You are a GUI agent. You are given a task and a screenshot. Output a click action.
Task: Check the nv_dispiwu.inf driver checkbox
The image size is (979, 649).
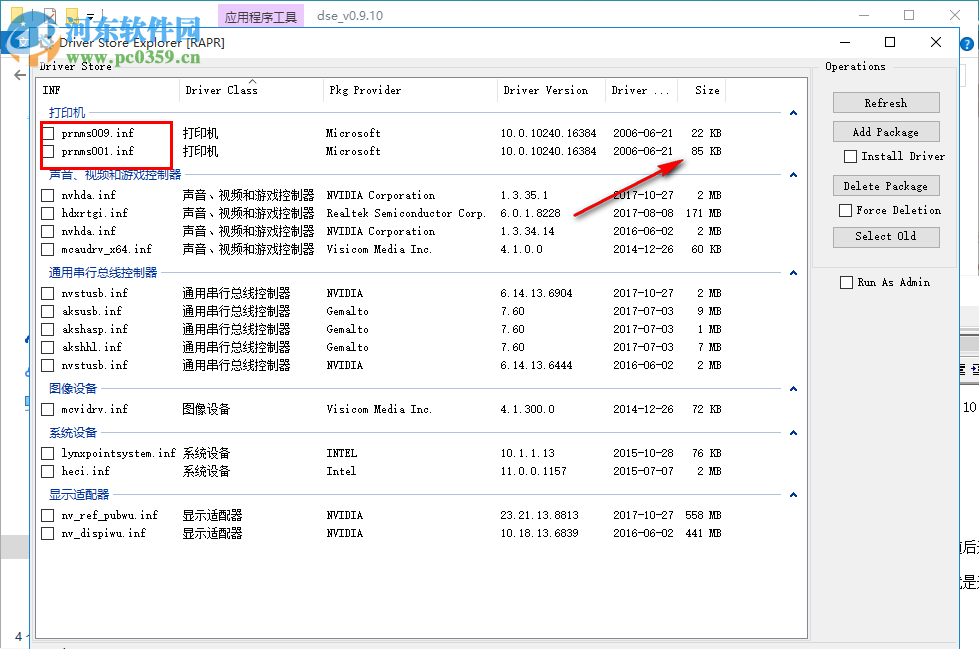click(x=46, y=533)
